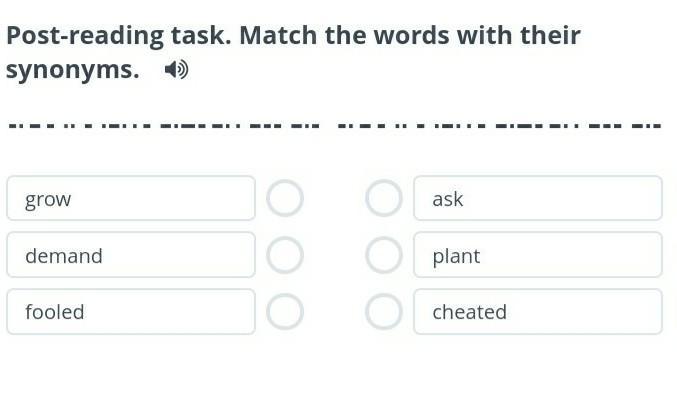677x396 pixels.
Task: Select the connector circle next to fooled
Action: pos(285,311)
